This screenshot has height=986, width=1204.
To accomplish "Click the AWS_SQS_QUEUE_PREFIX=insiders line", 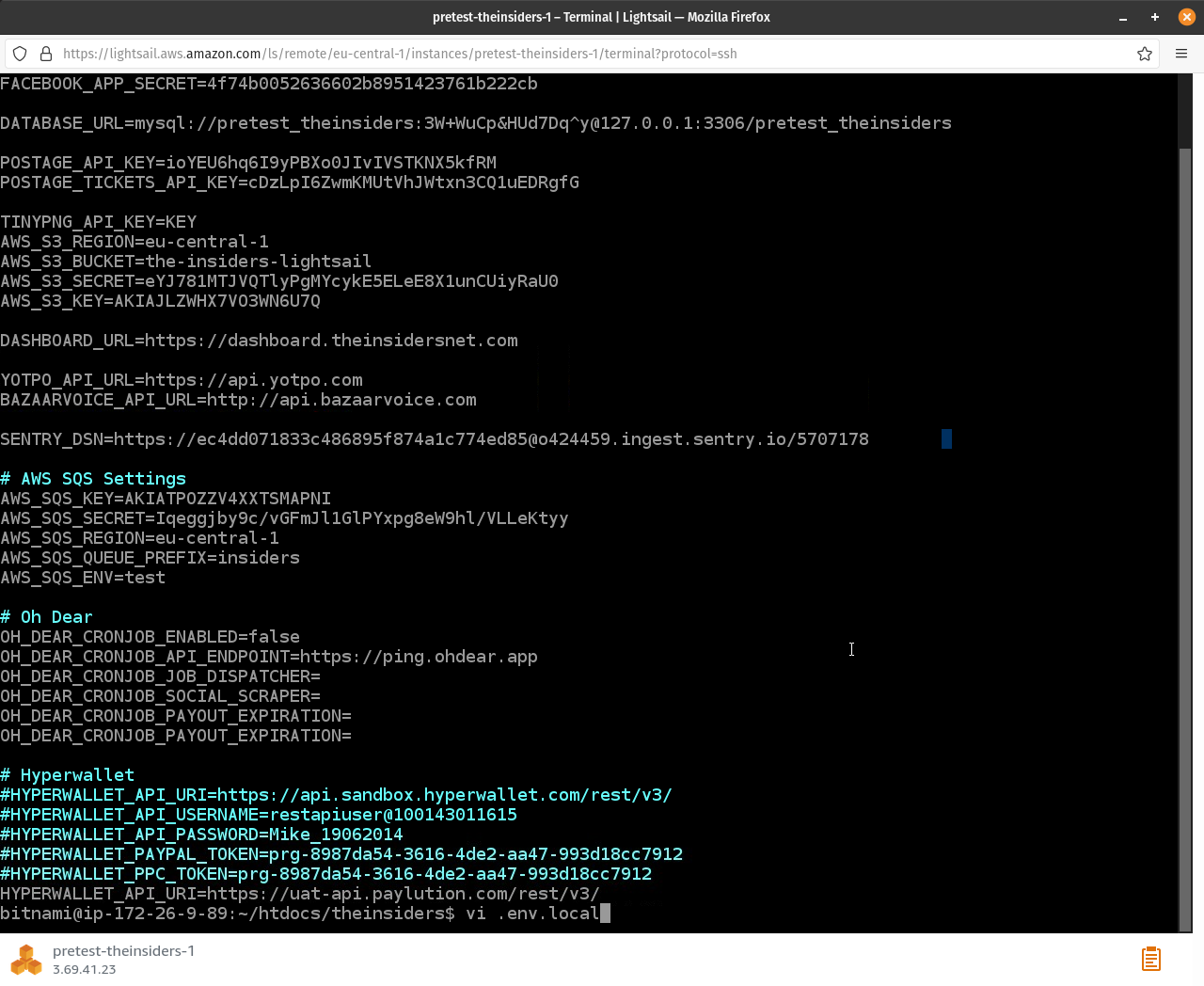I will coord(150,558).
